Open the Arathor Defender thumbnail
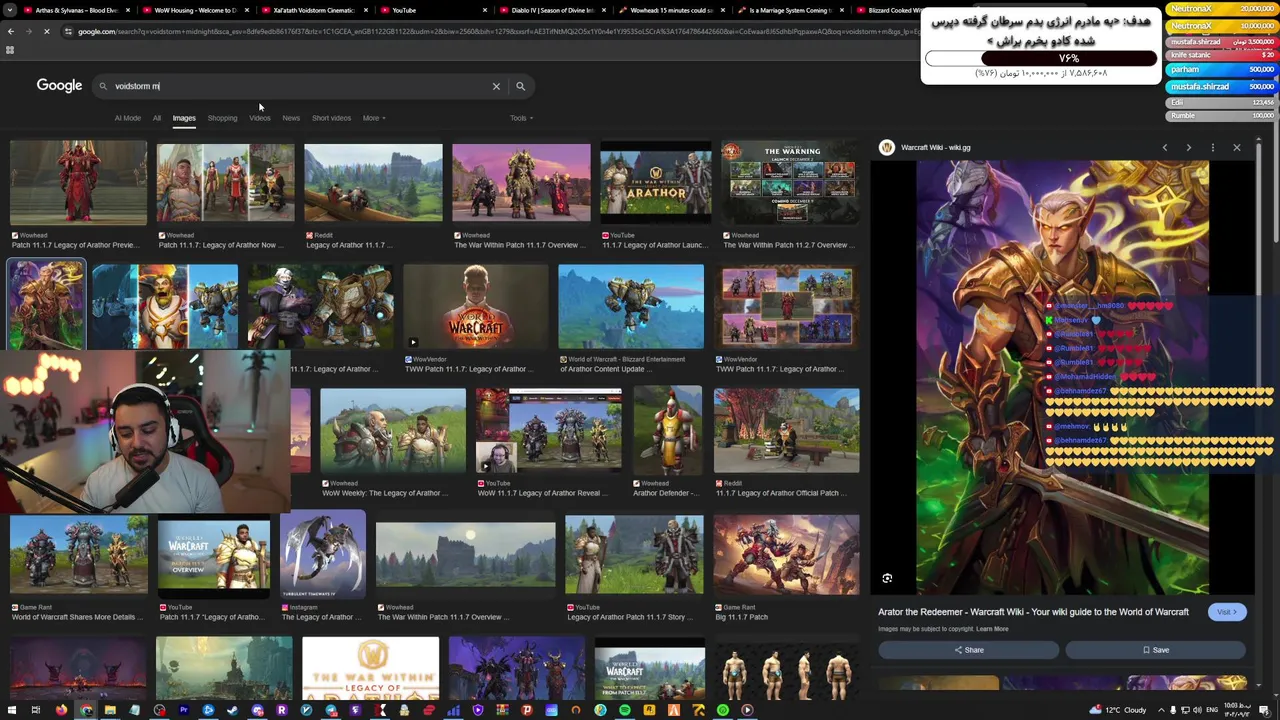This screenshot has width=1280, height=720. click(668, 430)
